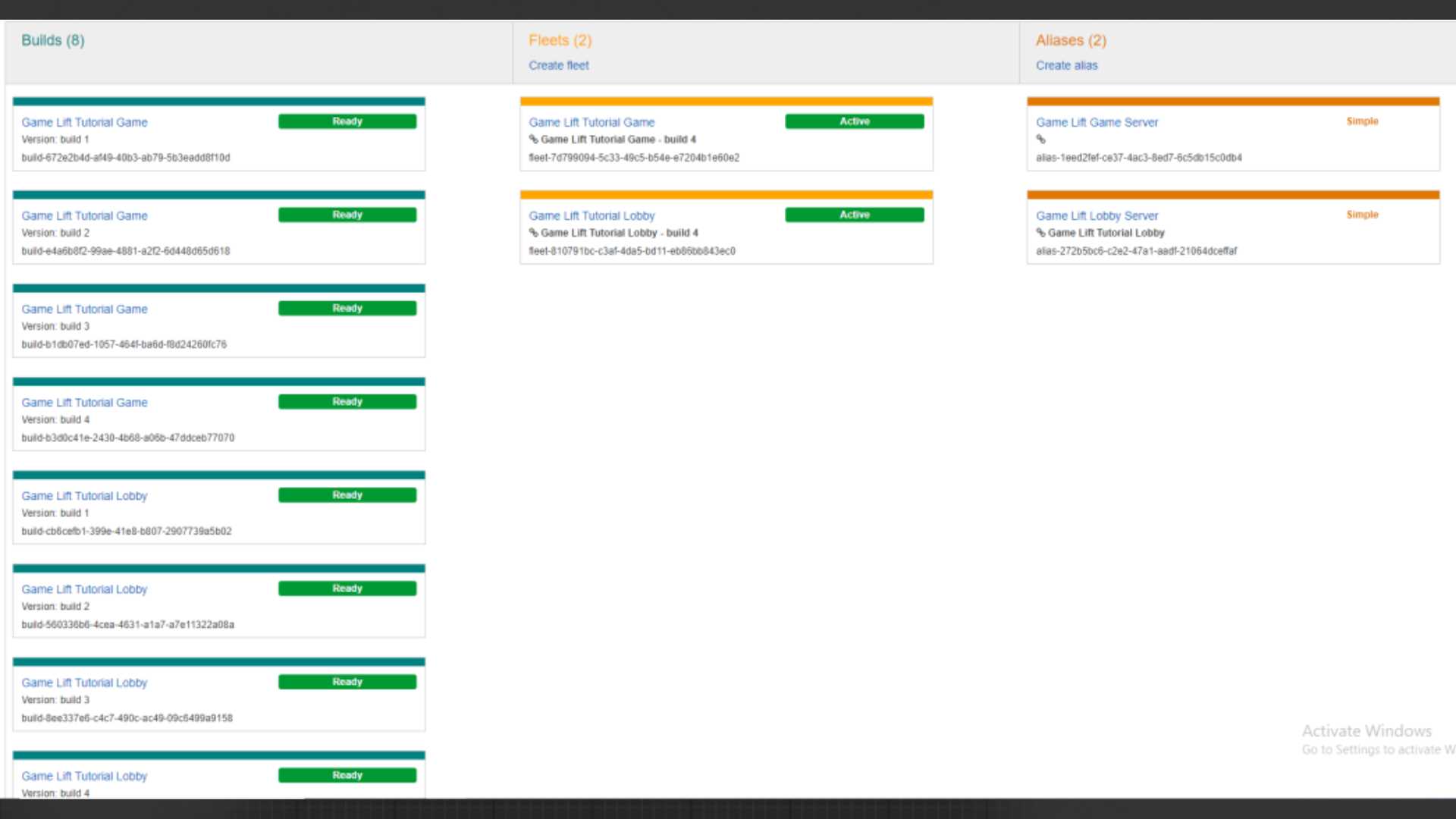Click Simple label on Game Server alias
Screen dimensions: 1456x819
[x=1362, y=121]
